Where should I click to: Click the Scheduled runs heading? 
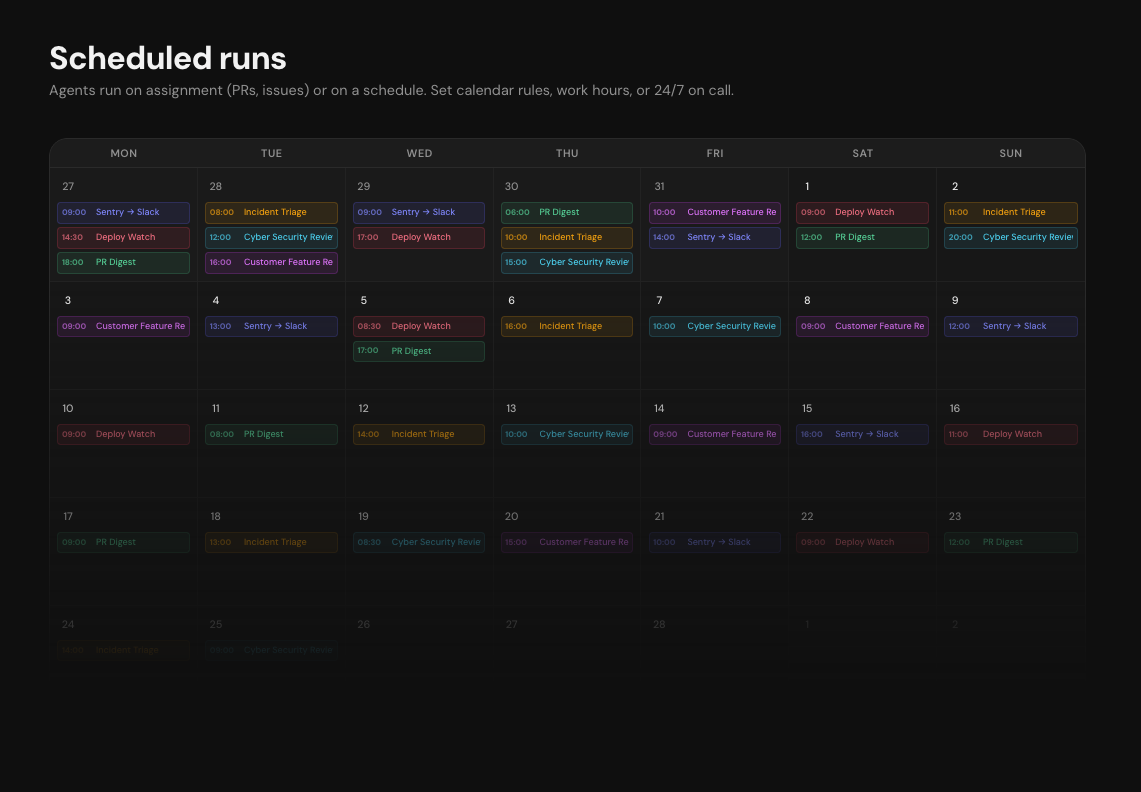(x=167, y=58)
